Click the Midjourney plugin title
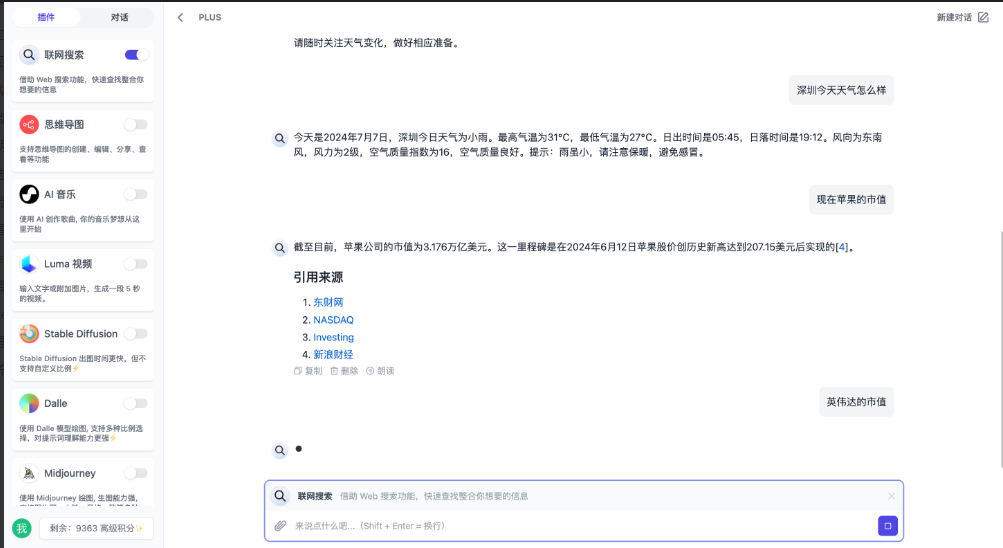Image resolution: width=1003 pixels, height=548 pixels. pyautogui.click(x=70, y=473)
